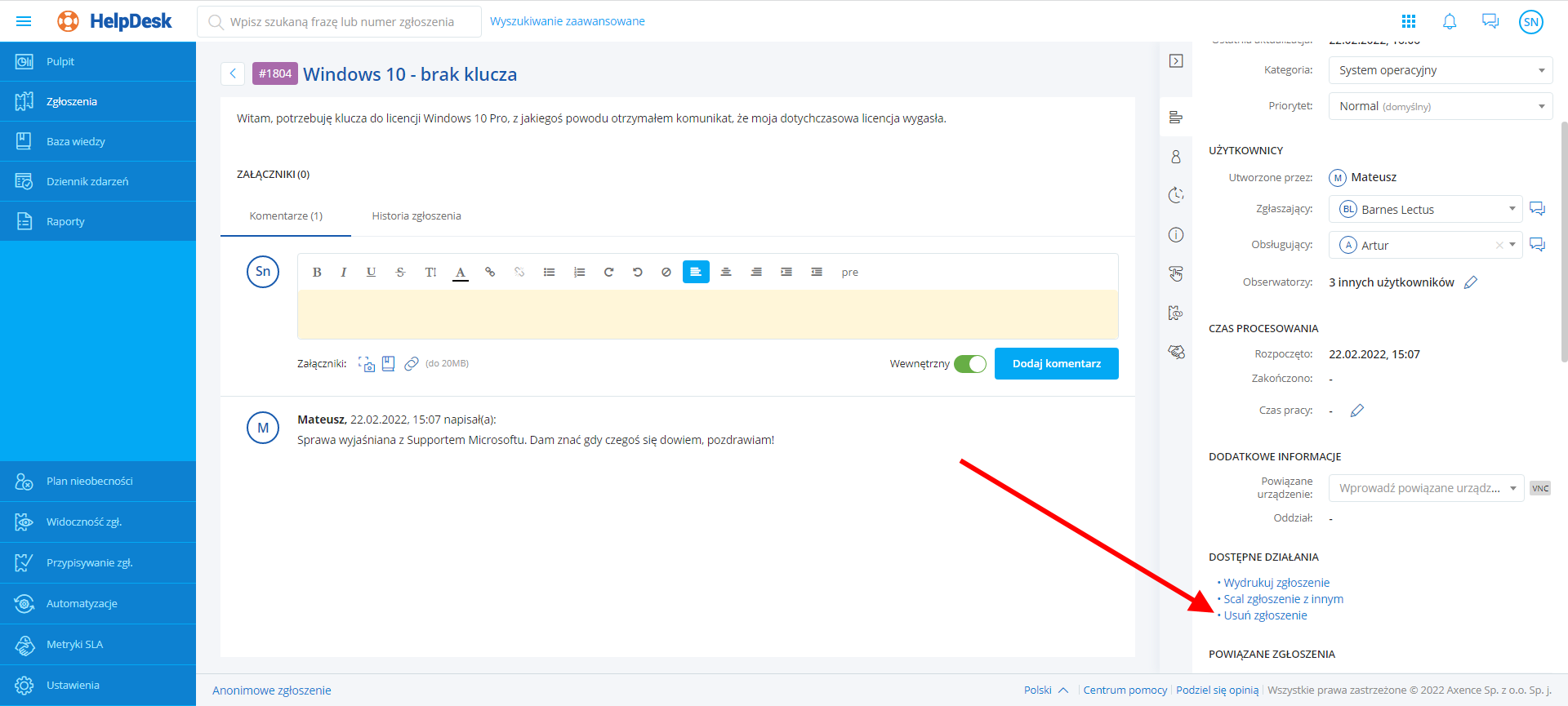Open Baza wiedzy in the sidebar
Viewport: 1568px width, 706px height.
76,142
